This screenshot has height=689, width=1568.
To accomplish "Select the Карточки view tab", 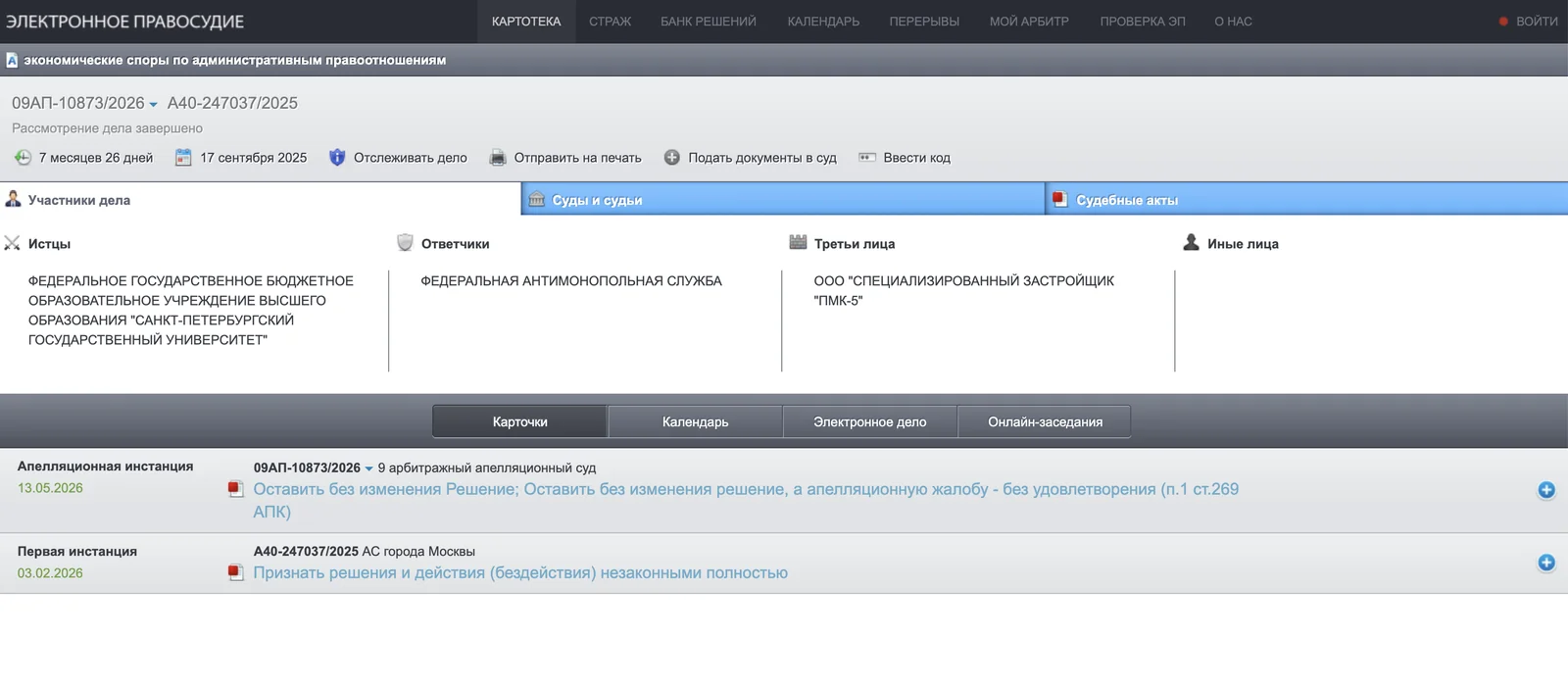I will [x=519, y=421].
